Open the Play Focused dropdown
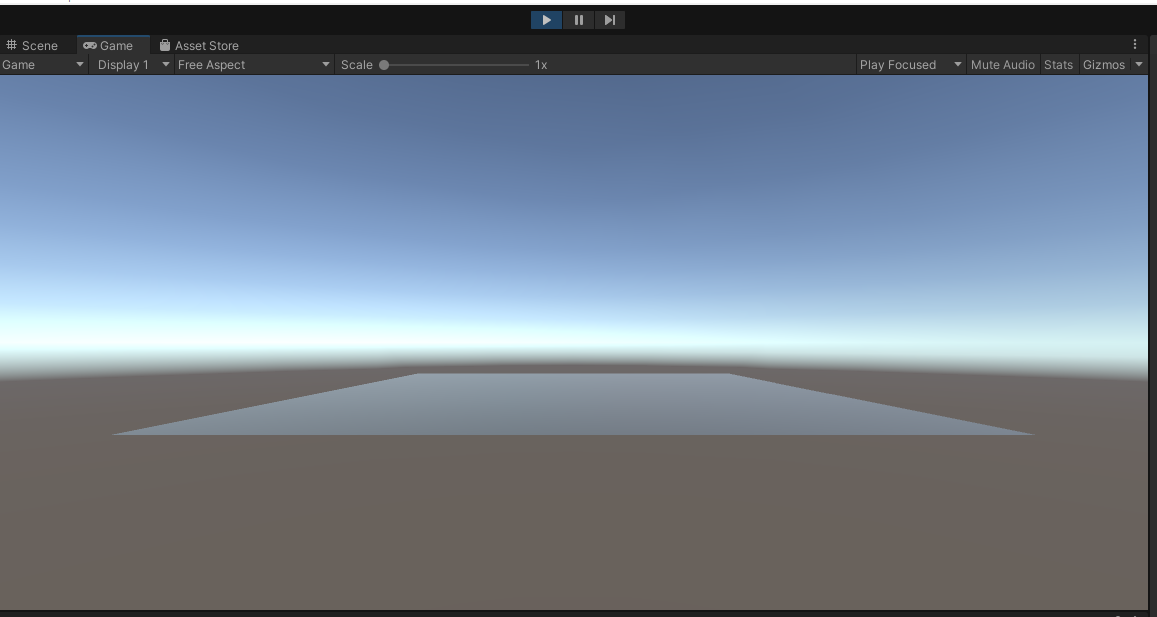This screenshot has height=617, width=1157. [911, 64]
